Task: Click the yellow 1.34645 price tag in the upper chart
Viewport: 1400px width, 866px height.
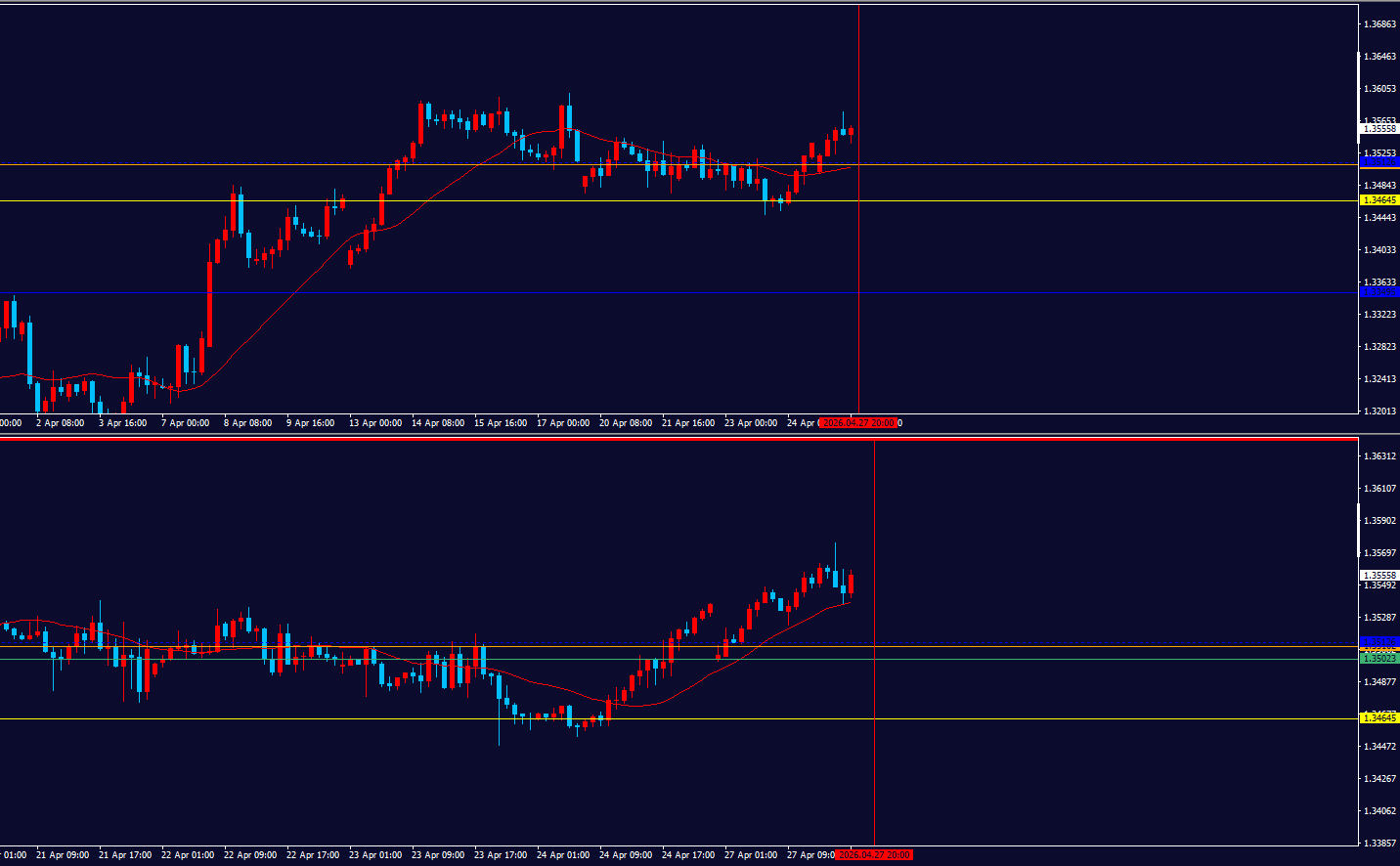Action: point(1379,200)
